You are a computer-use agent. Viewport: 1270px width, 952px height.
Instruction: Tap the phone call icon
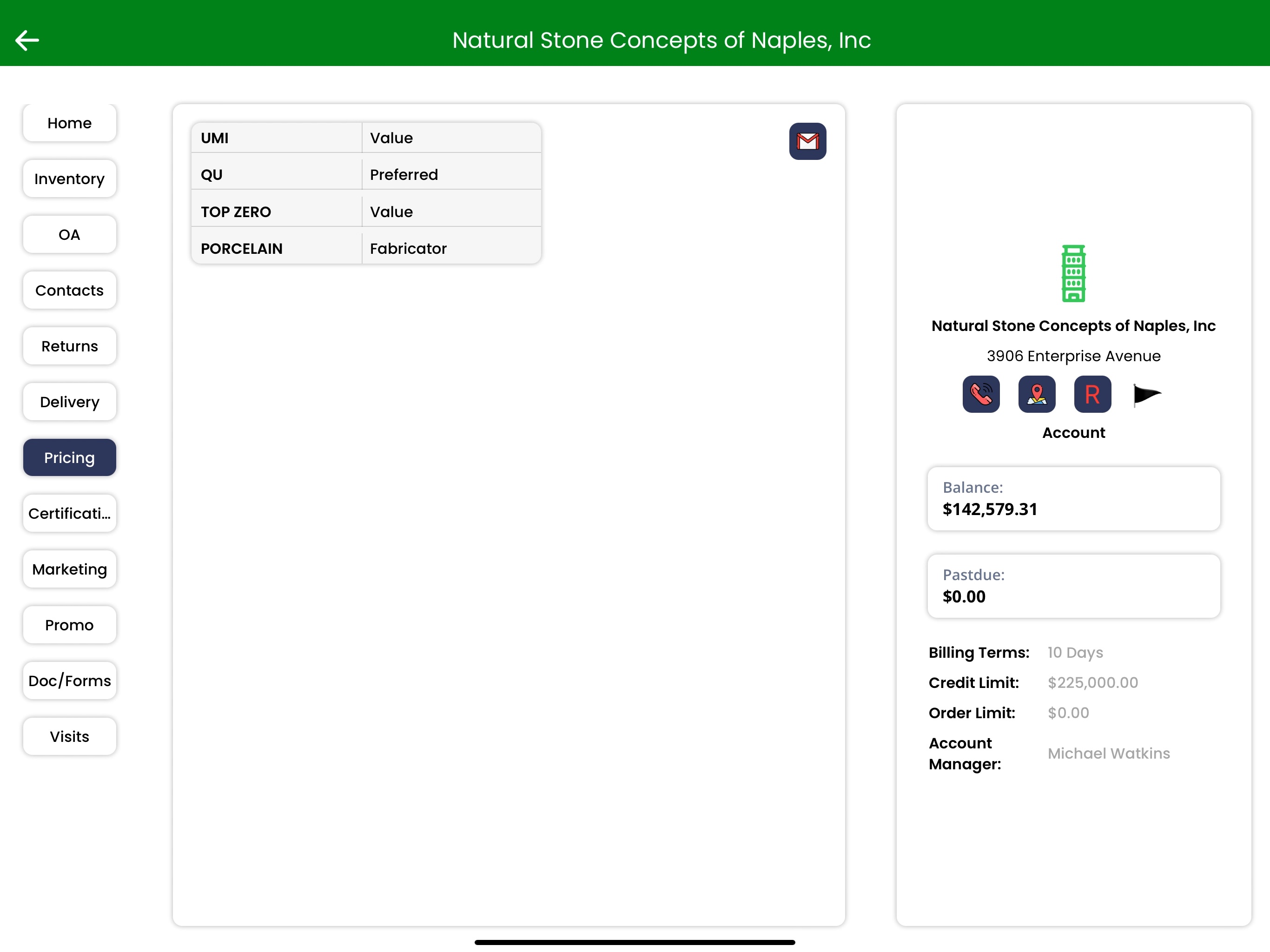(981, 395)
